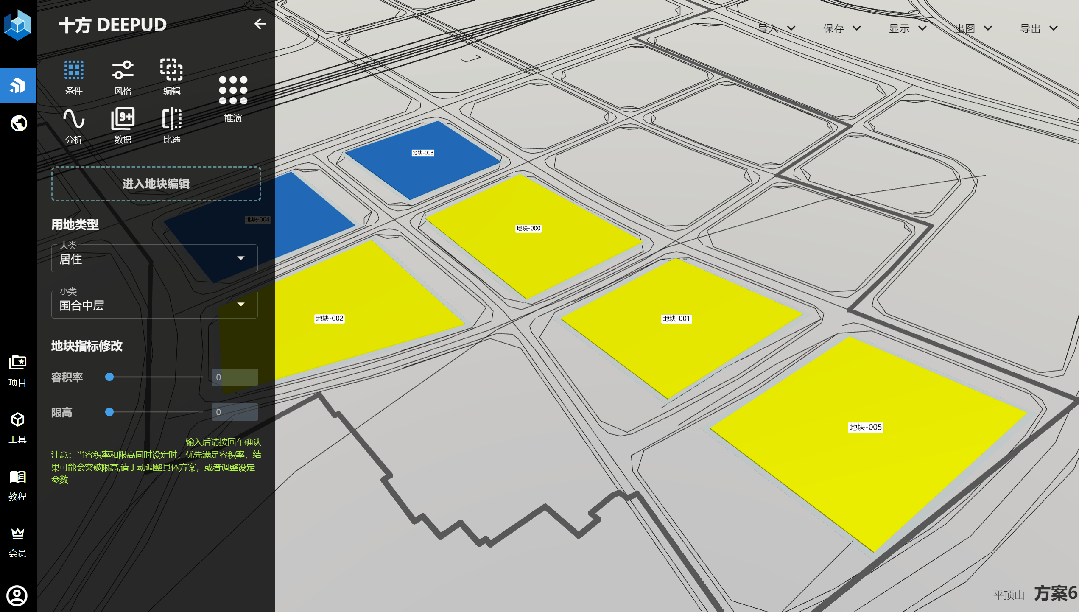The height and width of the screenshot is (612, 1079).
Task: Open the 比选 comparison split tool
Action: pos(171,125)
